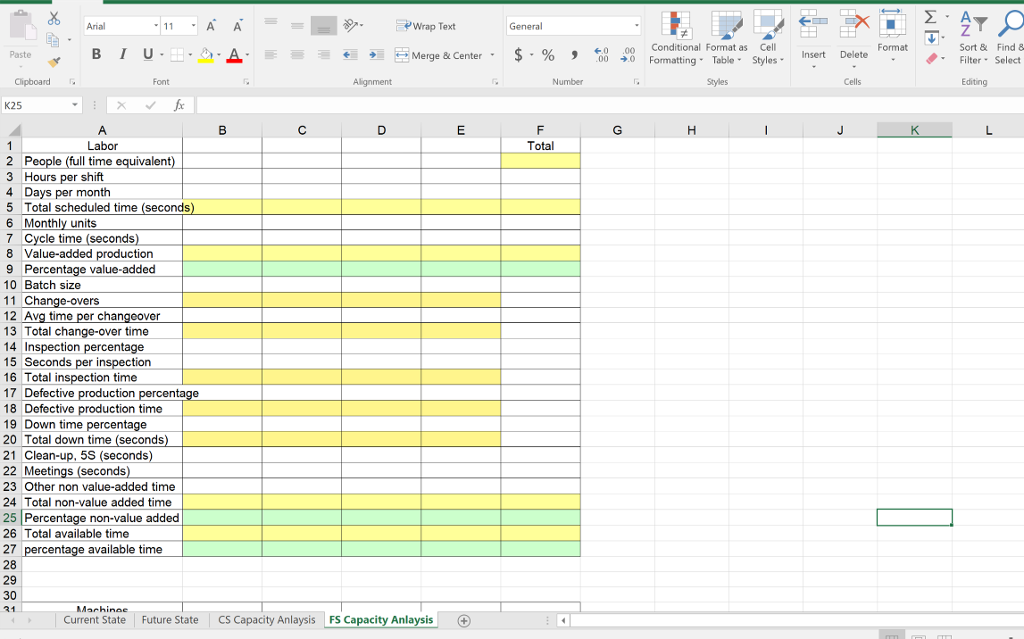Click Merge & Center button
Viewport: 1024px width, 639px height.
(439, 56)
